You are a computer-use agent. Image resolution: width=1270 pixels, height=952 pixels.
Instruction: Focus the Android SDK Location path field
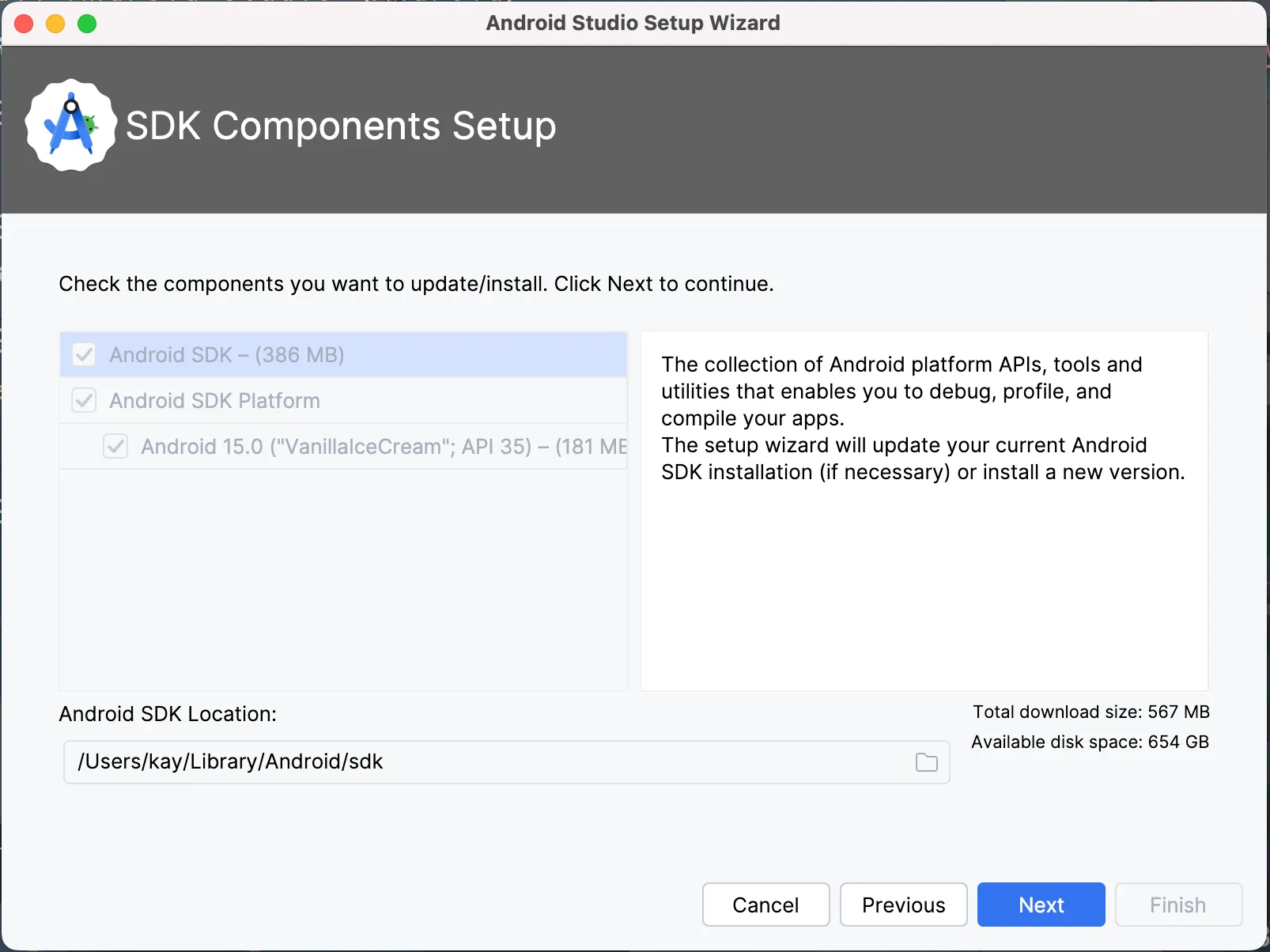[506, 762]
